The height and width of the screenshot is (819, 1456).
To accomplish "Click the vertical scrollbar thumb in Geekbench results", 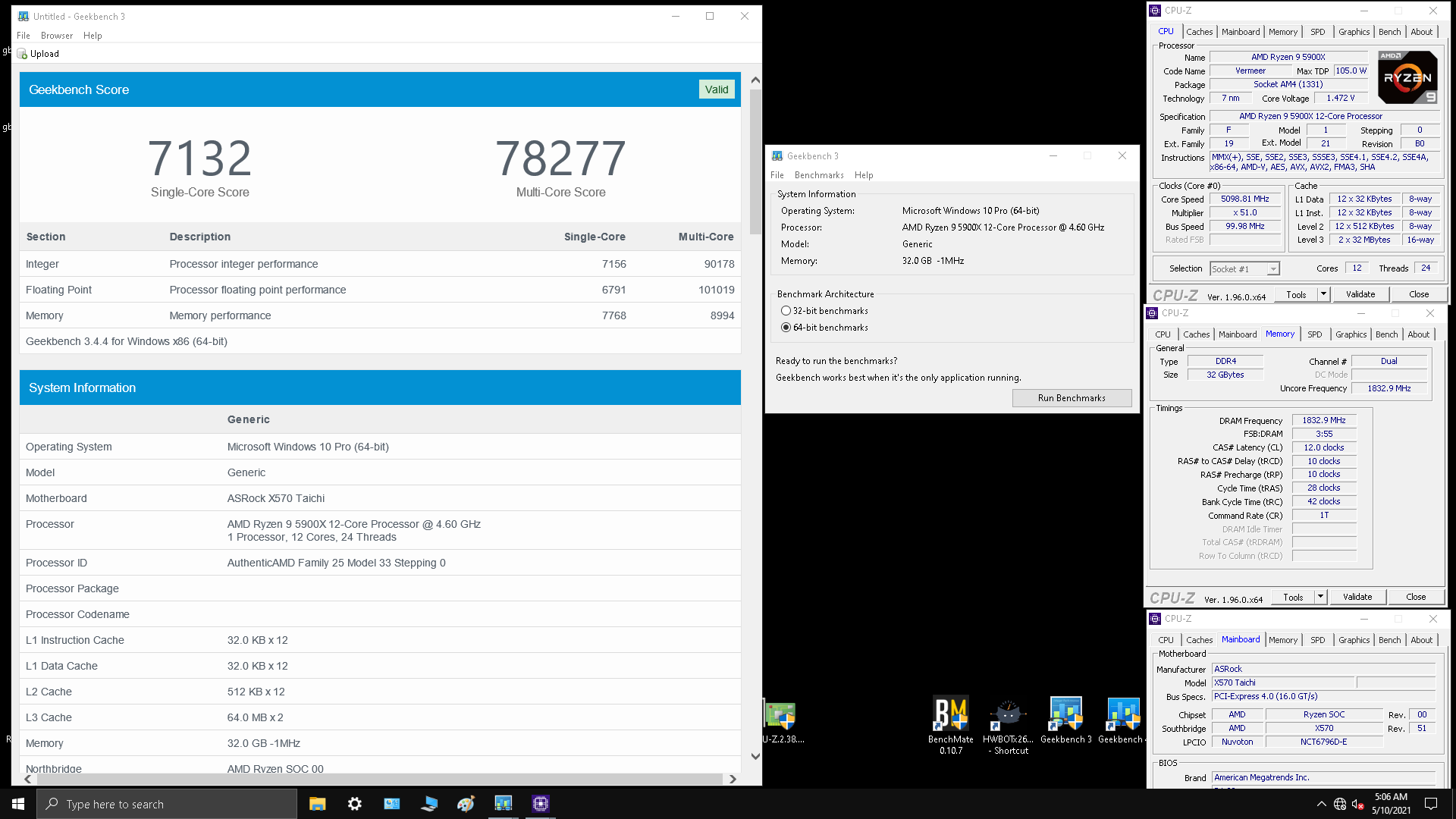I will click(x=755, y=162).
